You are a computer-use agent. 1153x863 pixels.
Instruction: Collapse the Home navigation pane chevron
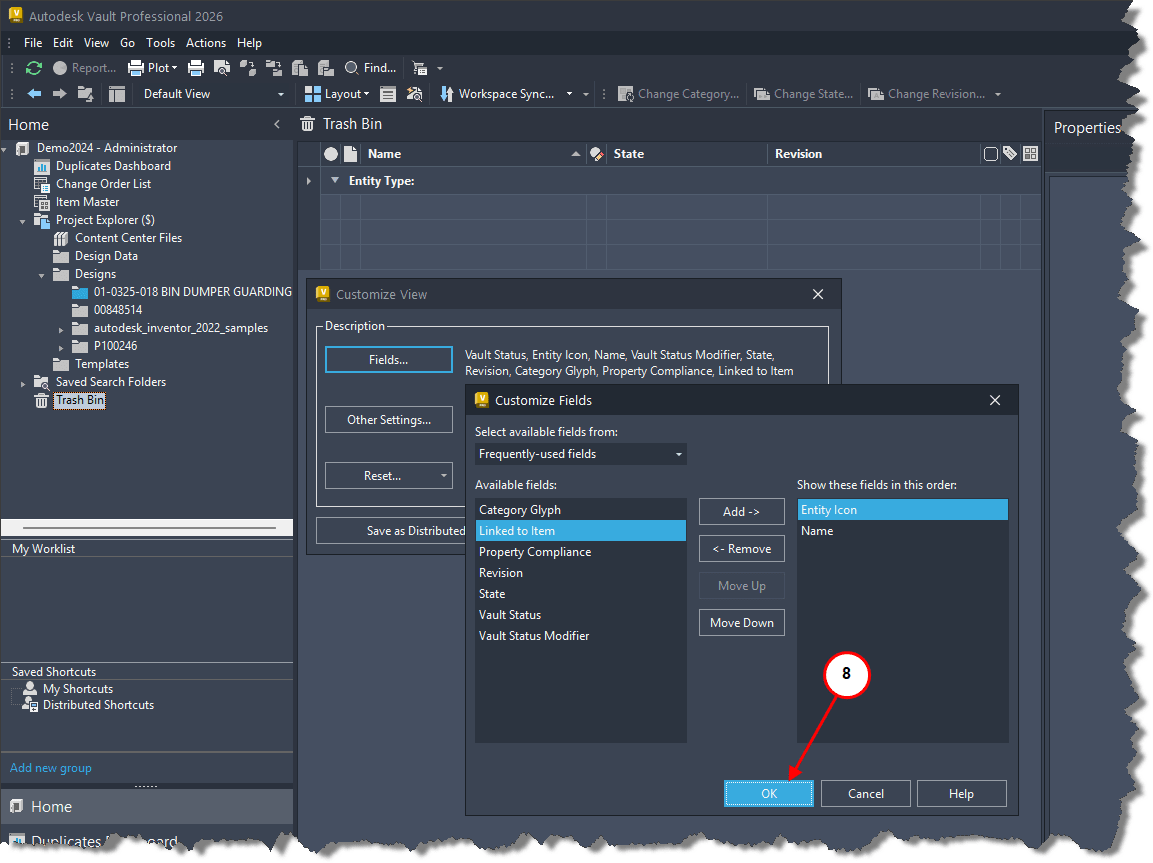coord(277,124)
